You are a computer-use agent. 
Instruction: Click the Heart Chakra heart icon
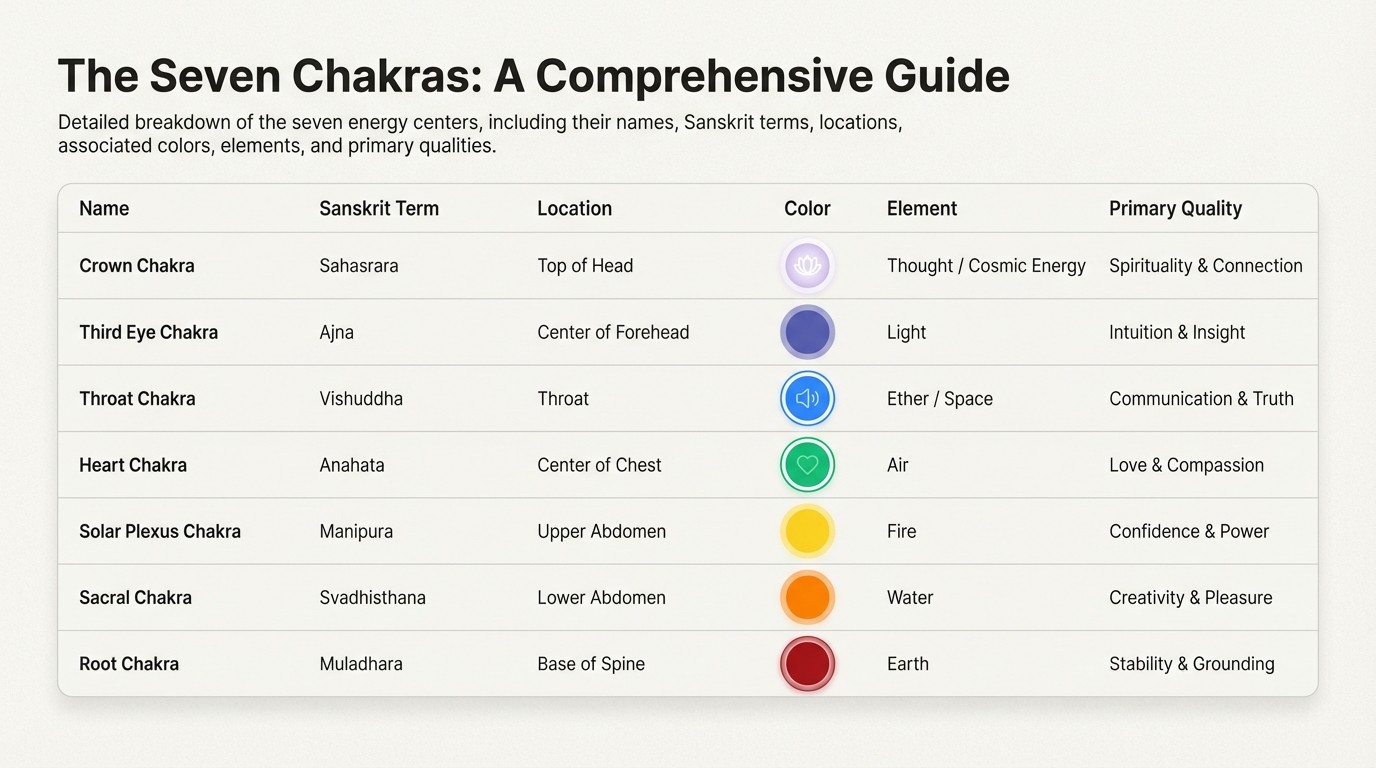(807, 465)
